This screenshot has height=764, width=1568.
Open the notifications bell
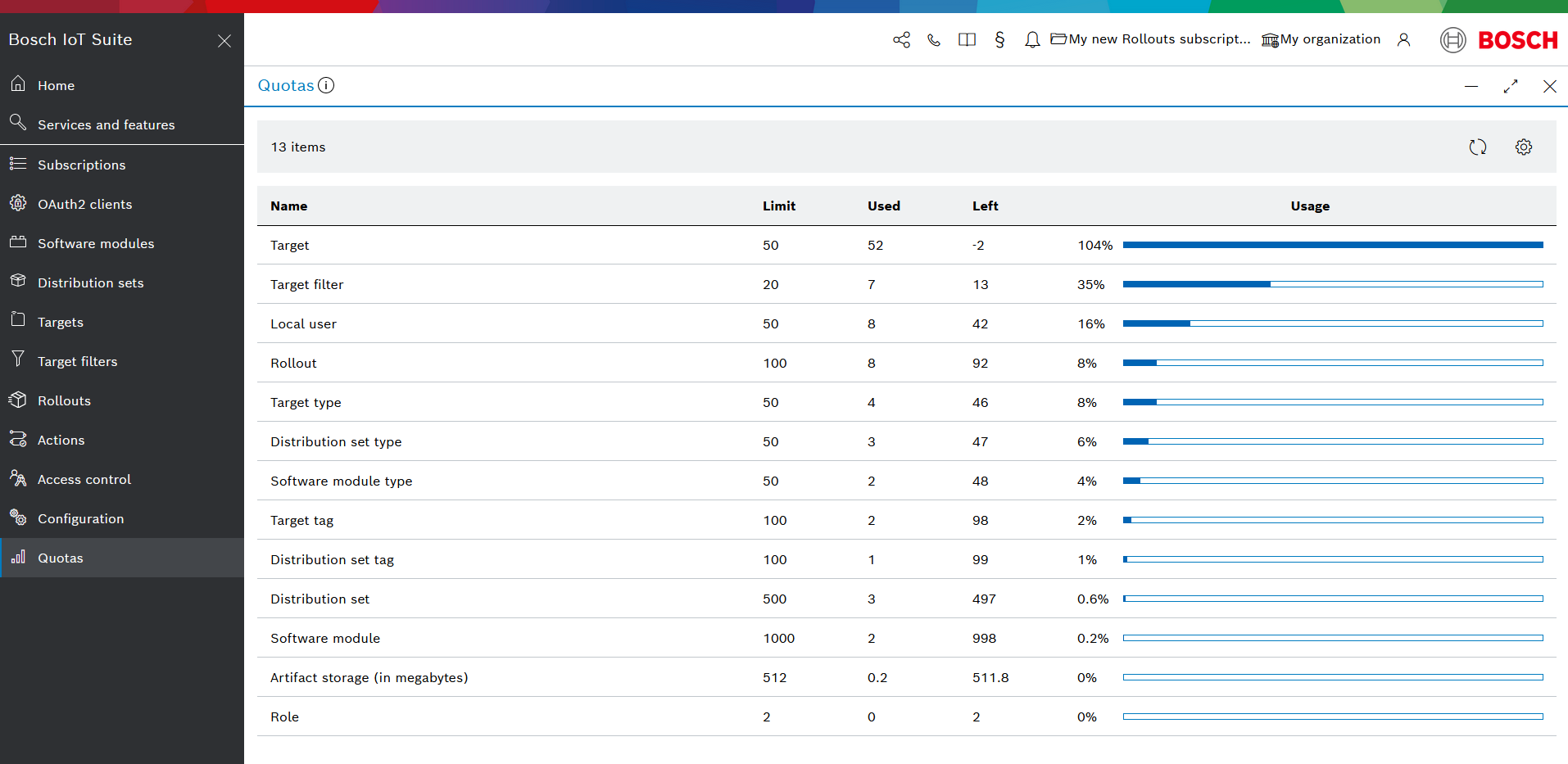(1032, 40)
